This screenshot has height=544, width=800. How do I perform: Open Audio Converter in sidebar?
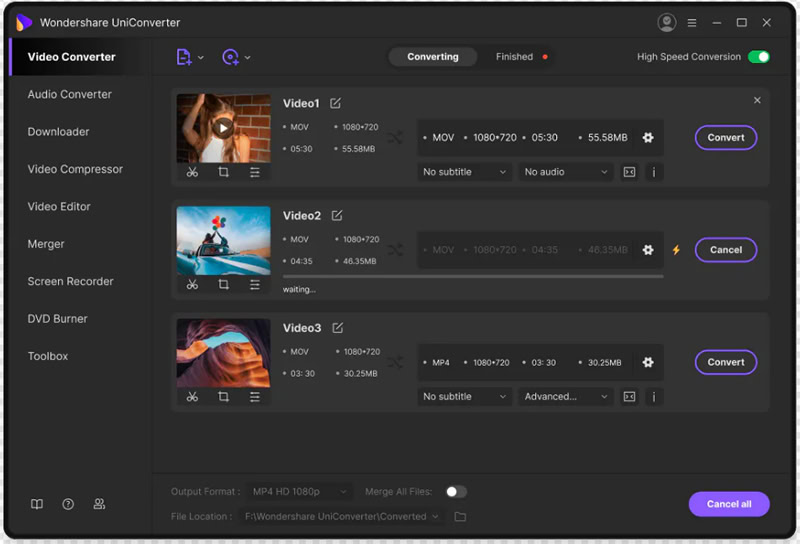coord(69,94)
